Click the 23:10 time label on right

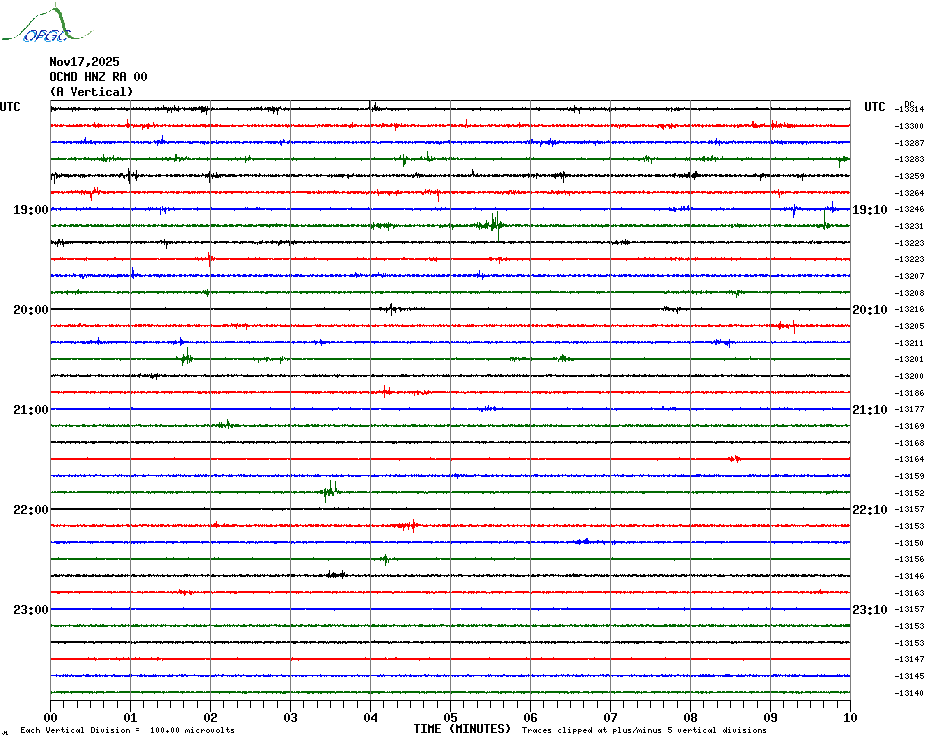869,610
